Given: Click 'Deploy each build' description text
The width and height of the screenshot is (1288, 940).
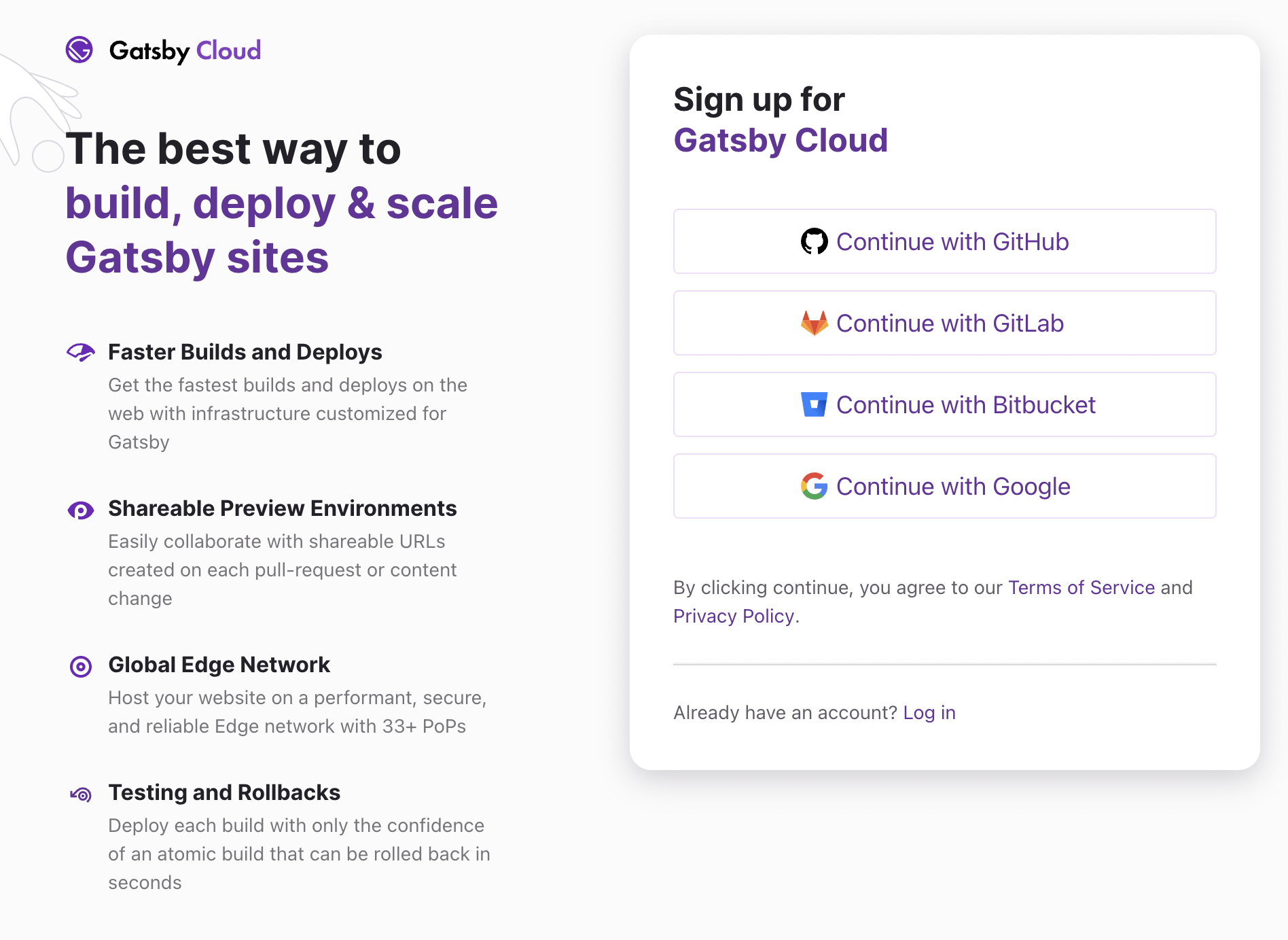Looking at the screenshot, I should point(300,854).
